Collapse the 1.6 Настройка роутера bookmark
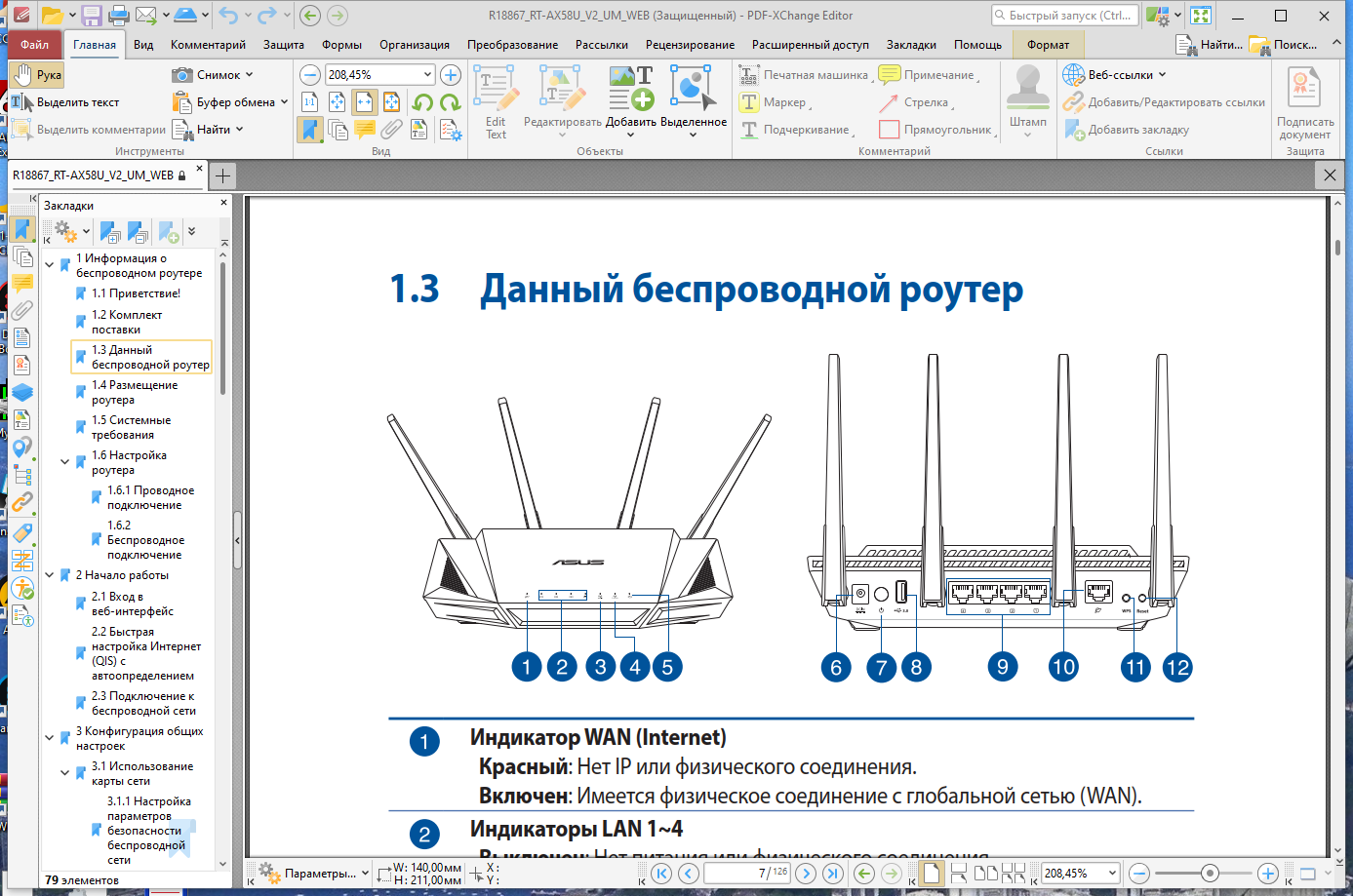Viewport: 1353px width, 896px height. (x=65, y=461)
